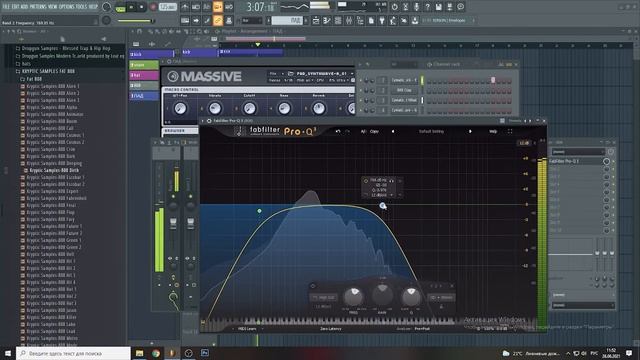Select the hat pattern in the playlist picker
Screen dimensions: 640x360
[x=144, y=75]
